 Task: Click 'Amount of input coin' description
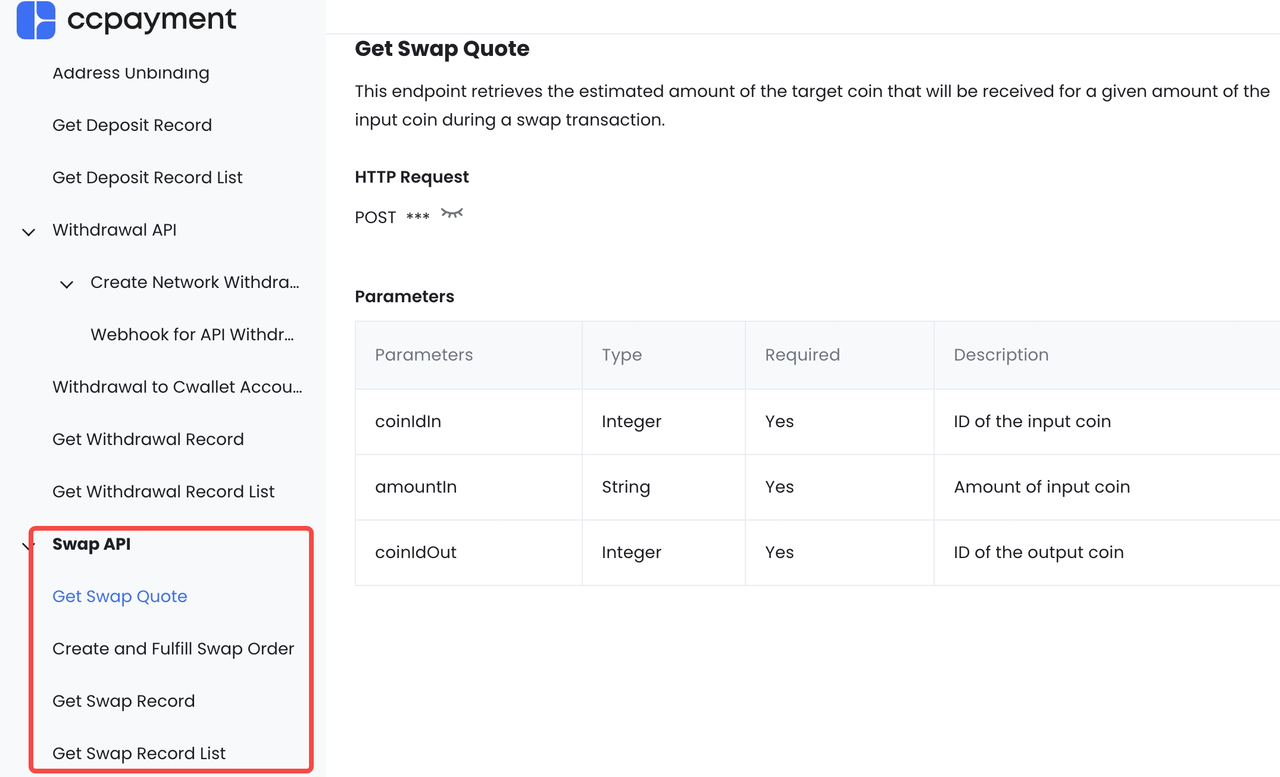(1042, 487)
